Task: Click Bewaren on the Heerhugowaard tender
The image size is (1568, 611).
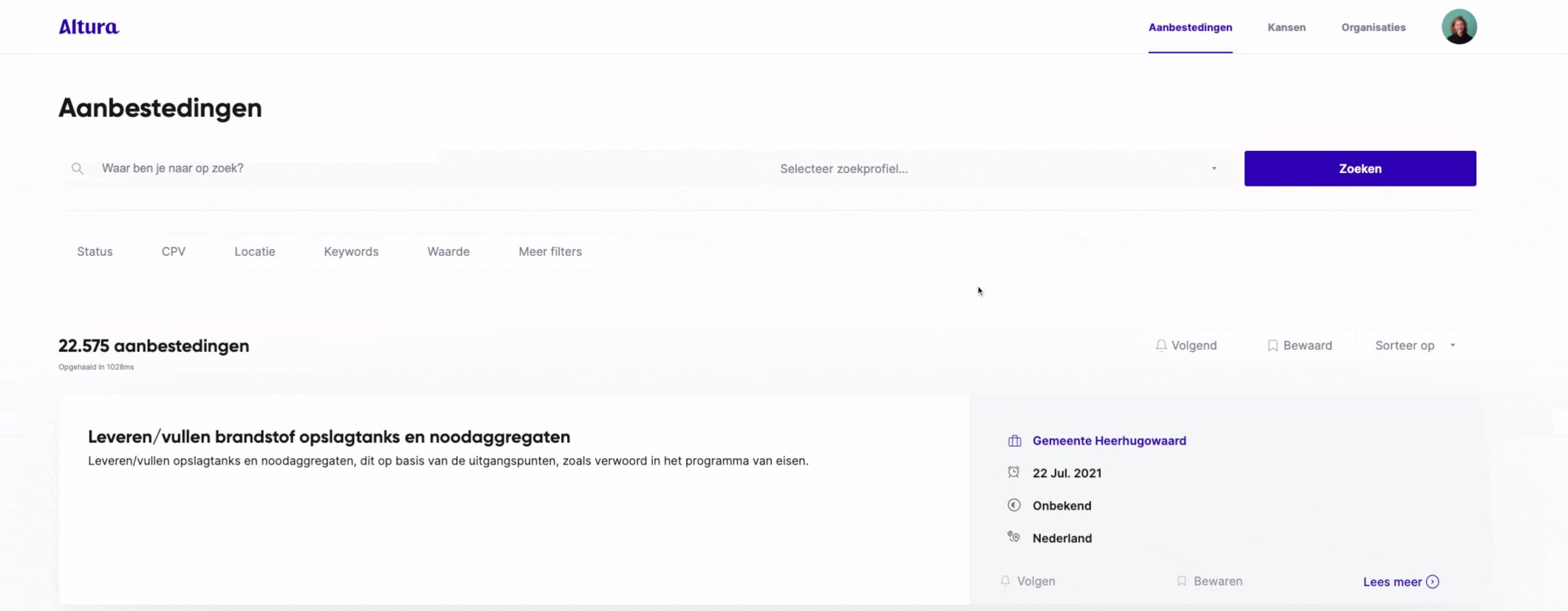Action: [x=1209, y=581]
